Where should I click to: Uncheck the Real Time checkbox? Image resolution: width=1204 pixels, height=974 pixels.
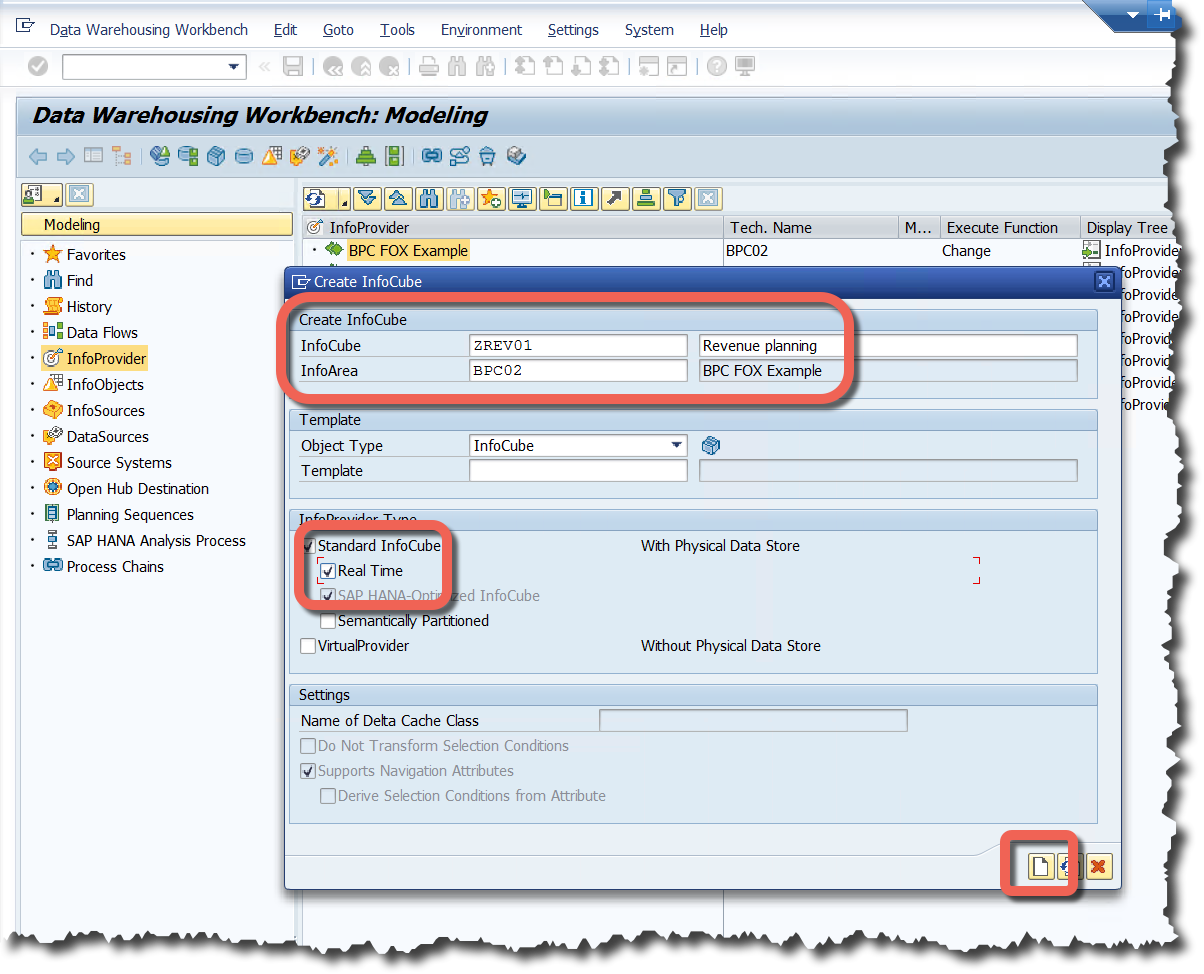click(327, 569)
